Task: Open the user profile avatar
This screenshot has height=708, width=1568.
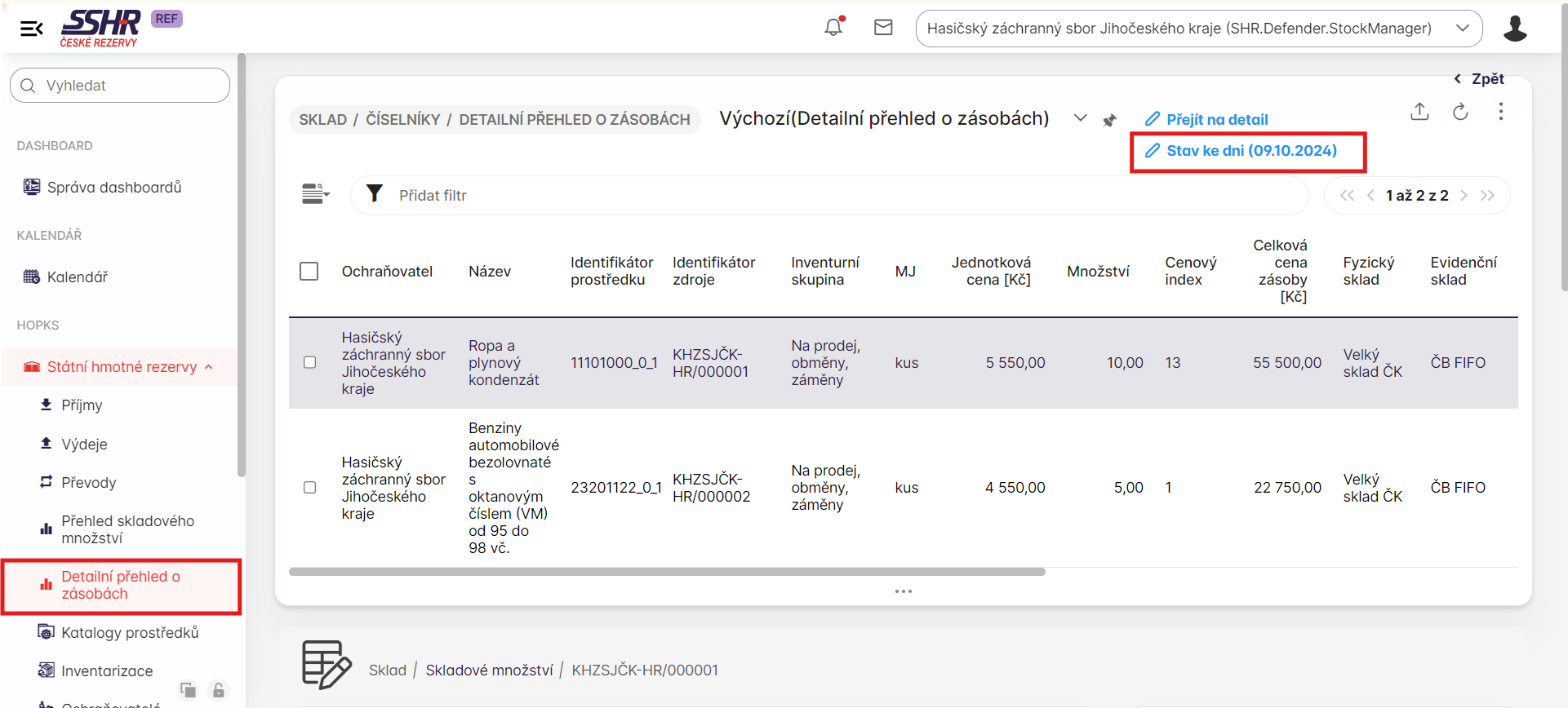Action: click(1515, 29)
